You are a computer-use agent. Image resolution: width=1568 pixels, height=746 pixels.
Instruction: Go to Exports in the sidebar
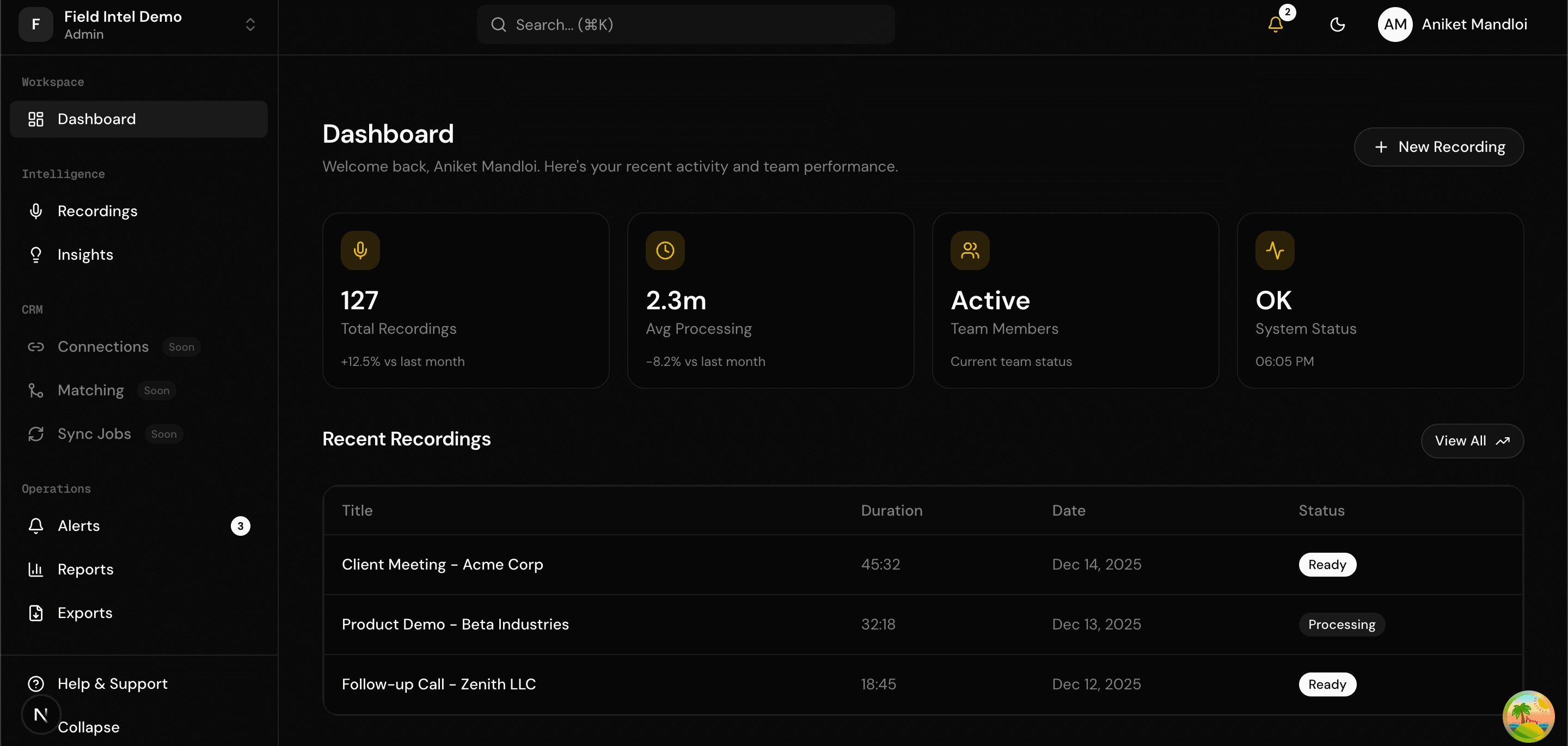(139, 613)
